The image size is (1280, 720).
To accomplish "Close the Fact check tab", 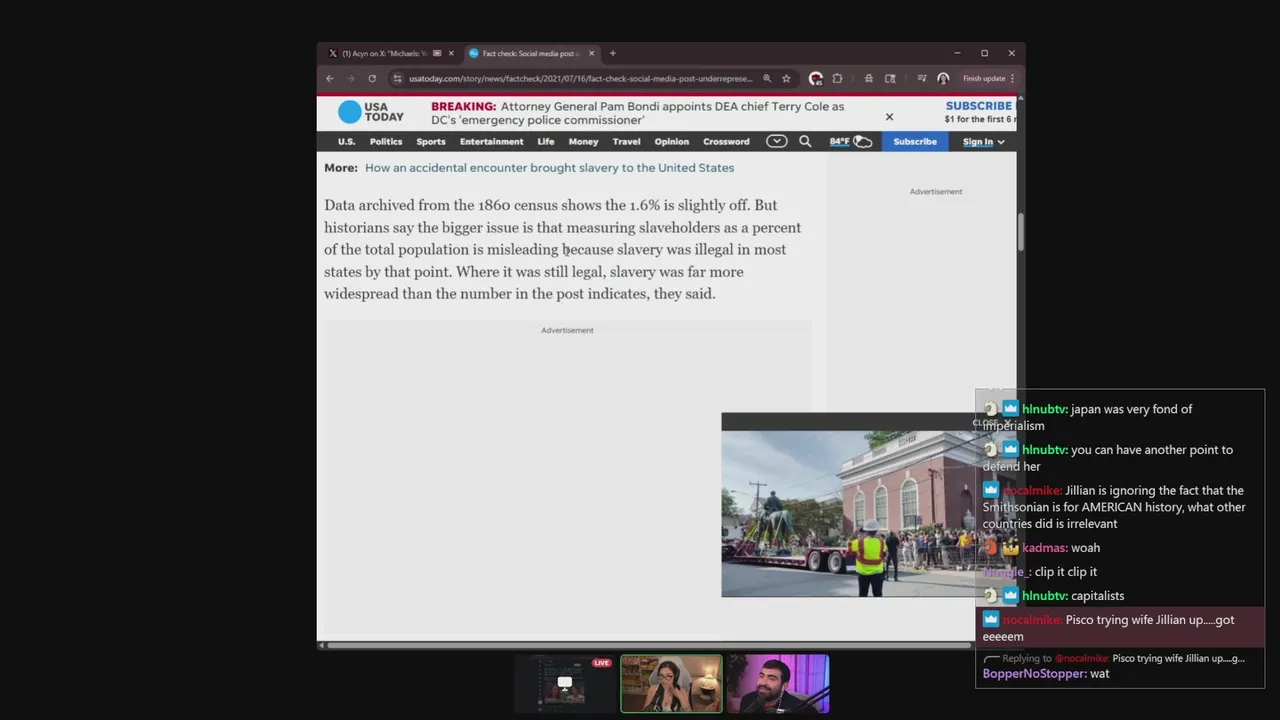I will pyautogui.click(x=592, y=53).
